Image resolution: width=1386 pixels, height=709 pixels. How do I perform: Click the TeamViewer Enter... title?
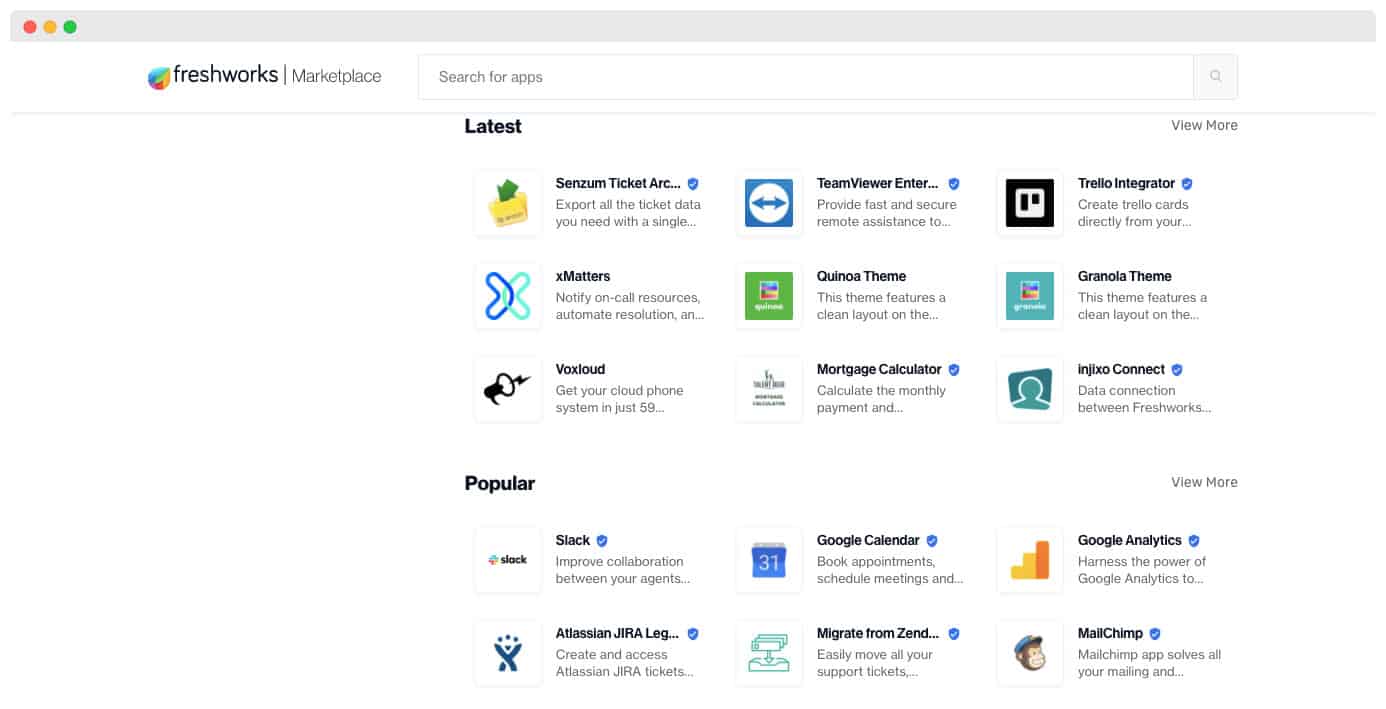(878, 183)
